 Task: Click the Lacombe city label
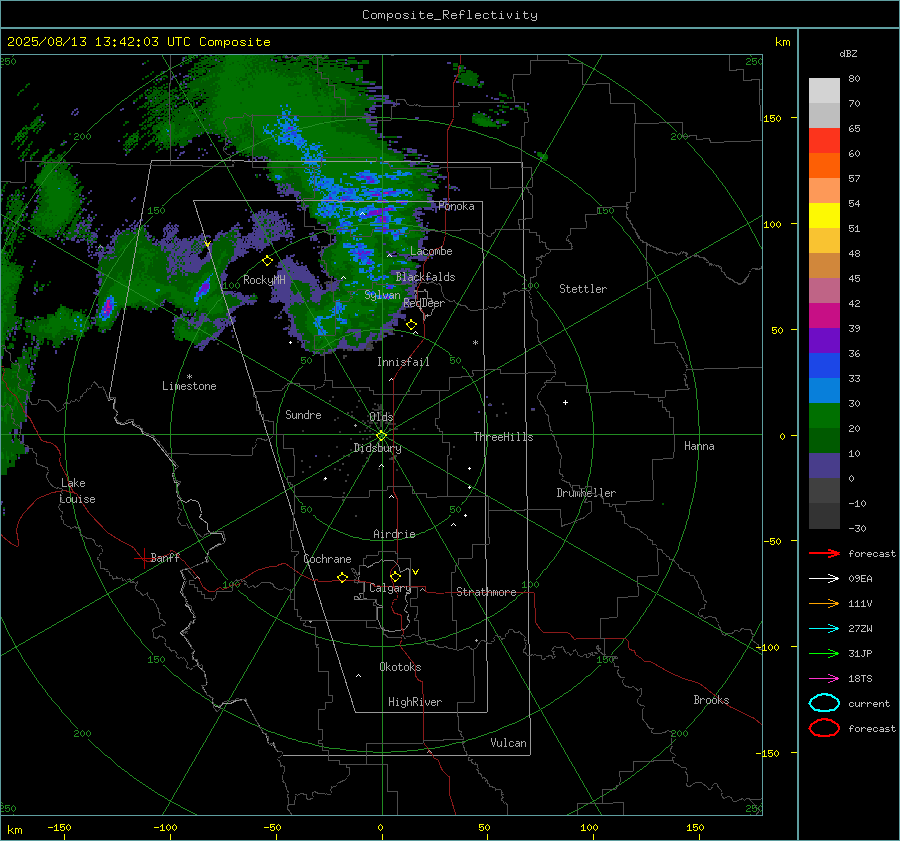431,251
